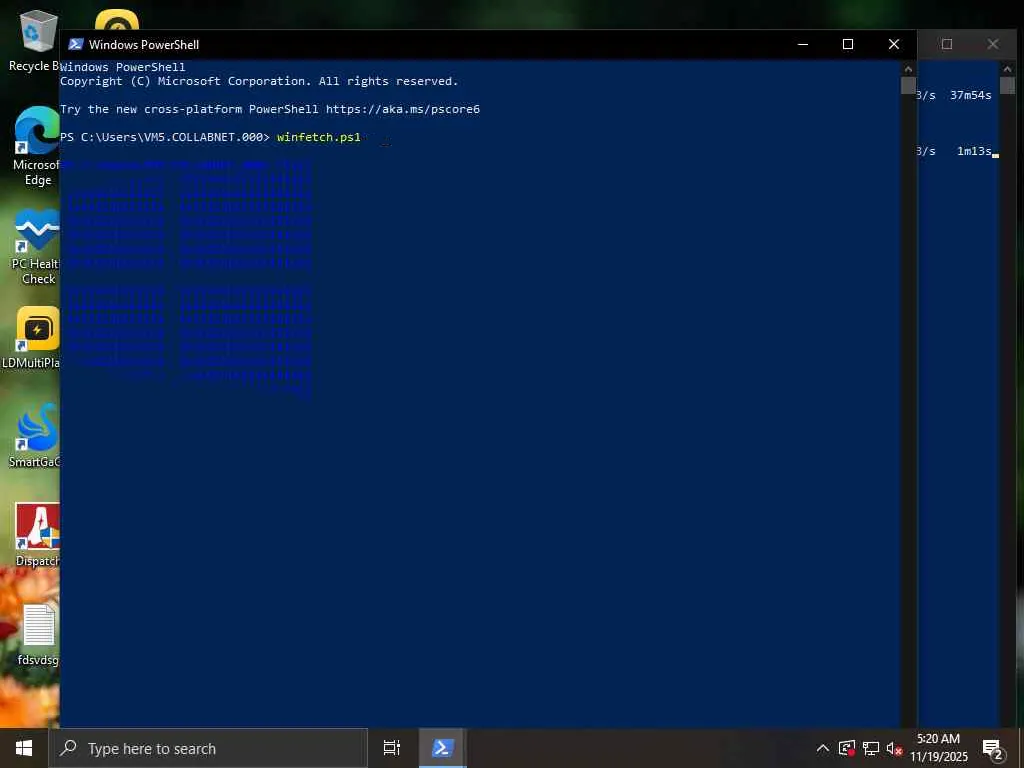Close the Windows PowerShell window

pyautogui.click(x=894, y=44)
